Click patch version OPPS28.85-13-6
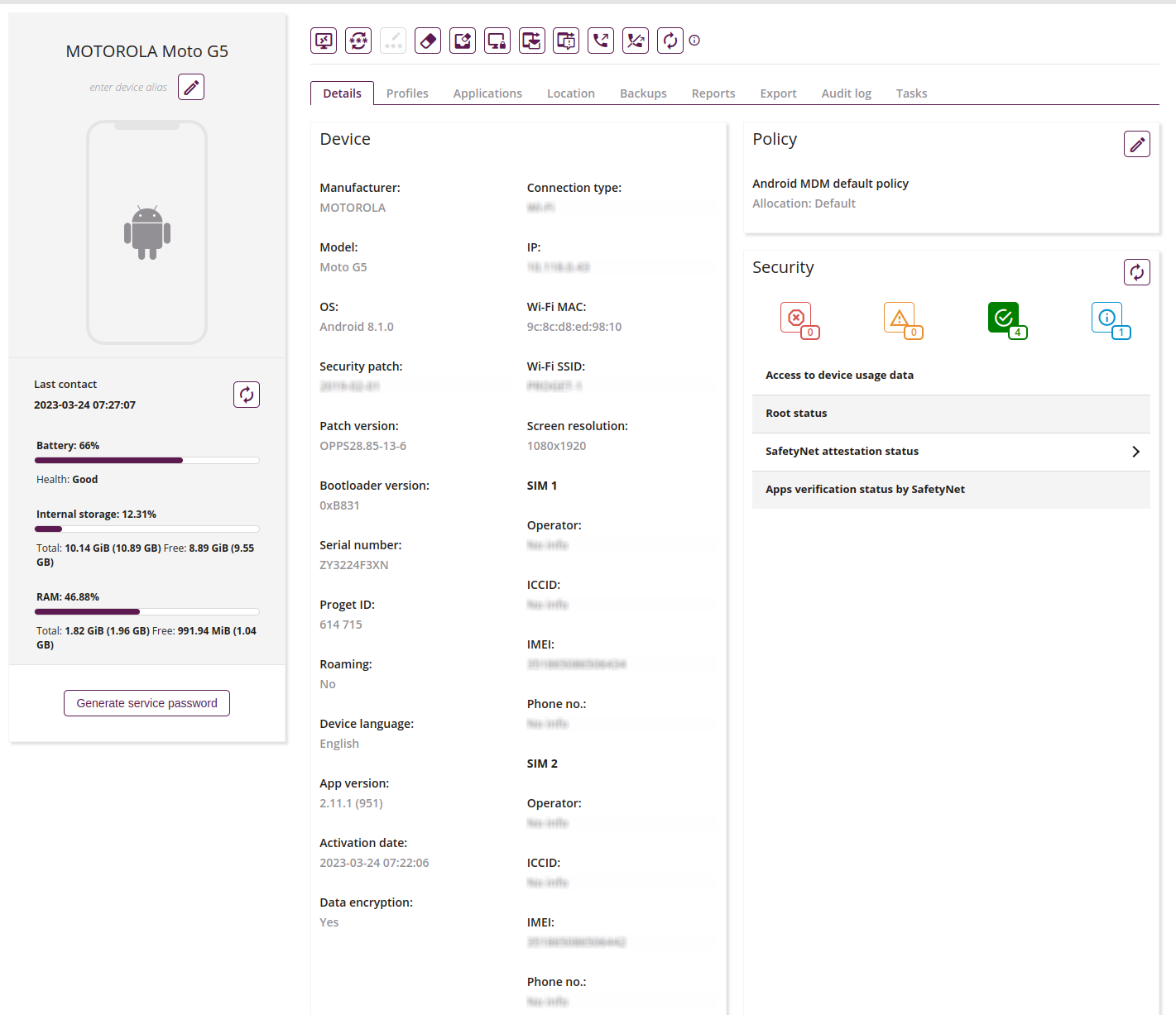This screenshot has height=1015, width=1176. click(x=363, y=446)
